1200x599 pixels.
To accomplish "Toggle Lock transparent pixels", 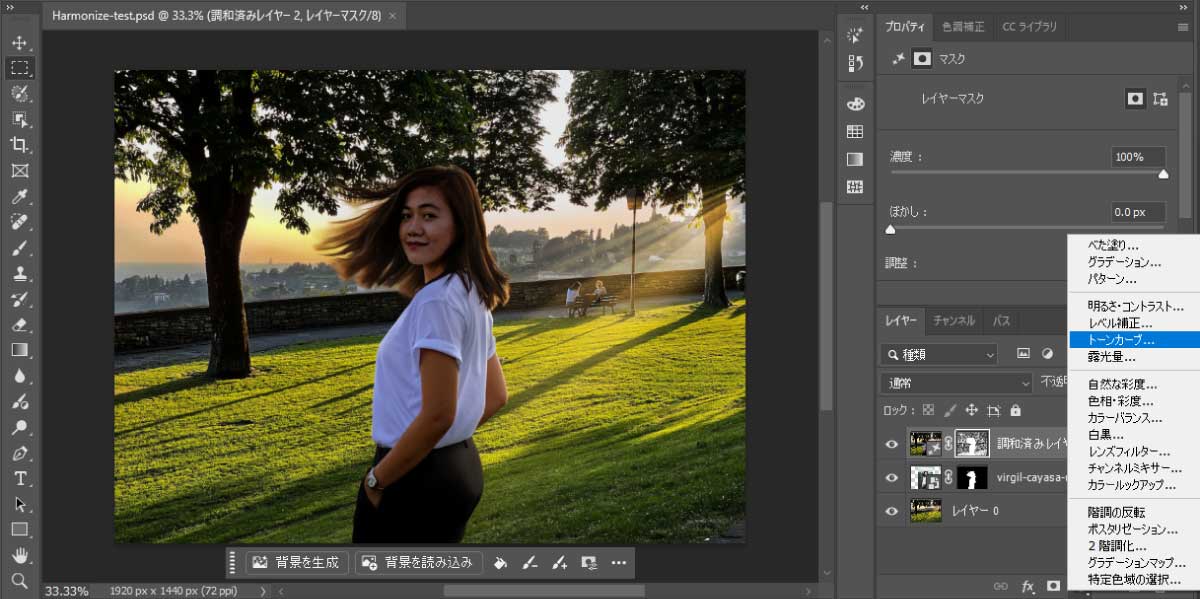I will coord(928,410).
